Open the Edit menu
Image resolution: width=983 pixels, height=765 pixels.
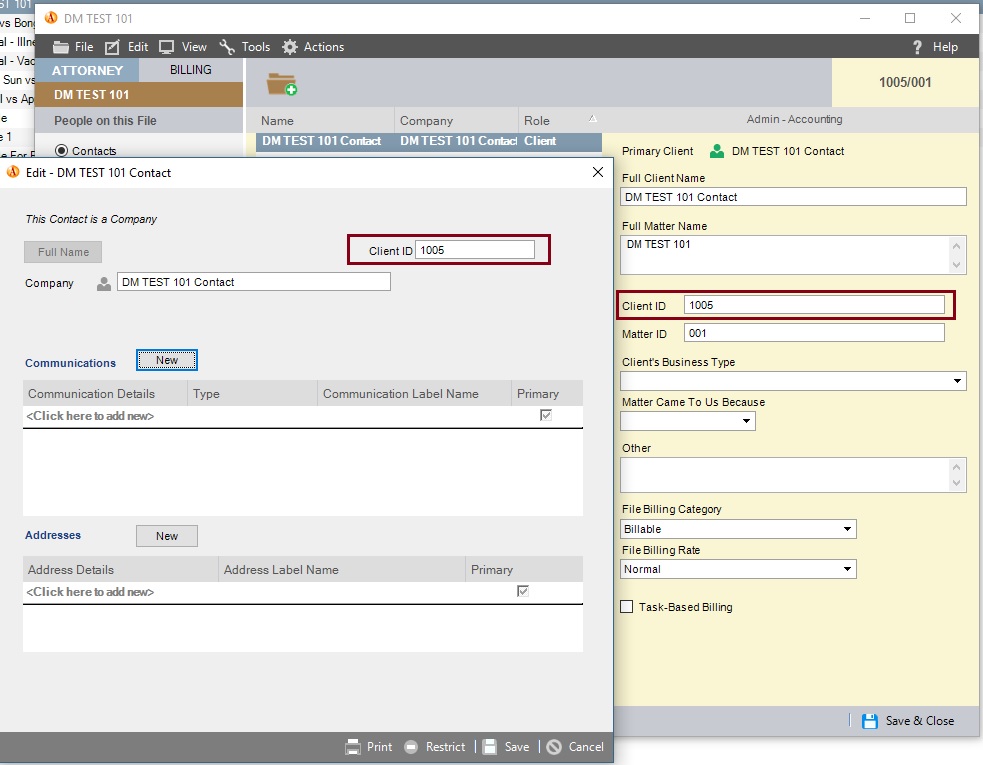[127, 47]
